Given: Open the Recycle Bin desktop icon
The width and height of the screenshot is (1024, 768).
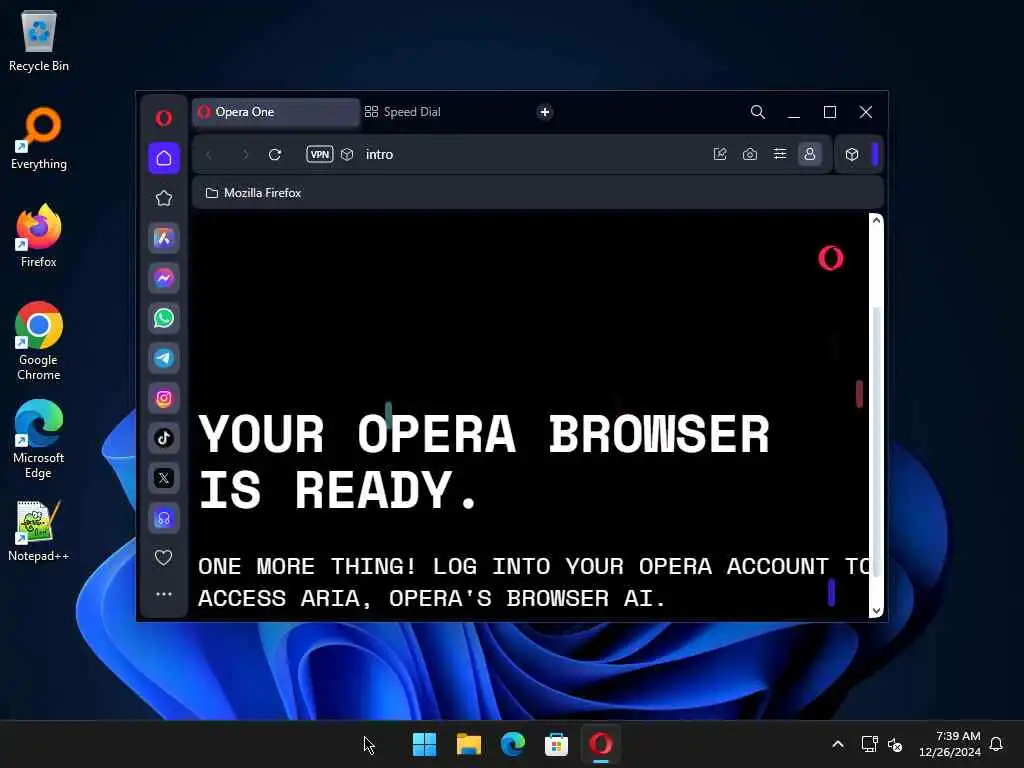Looking at the screenshot, I should [39, 40].
